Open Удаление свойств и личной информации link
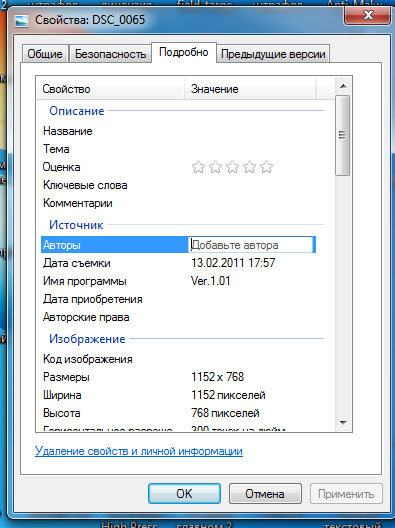 coord(139,451)
